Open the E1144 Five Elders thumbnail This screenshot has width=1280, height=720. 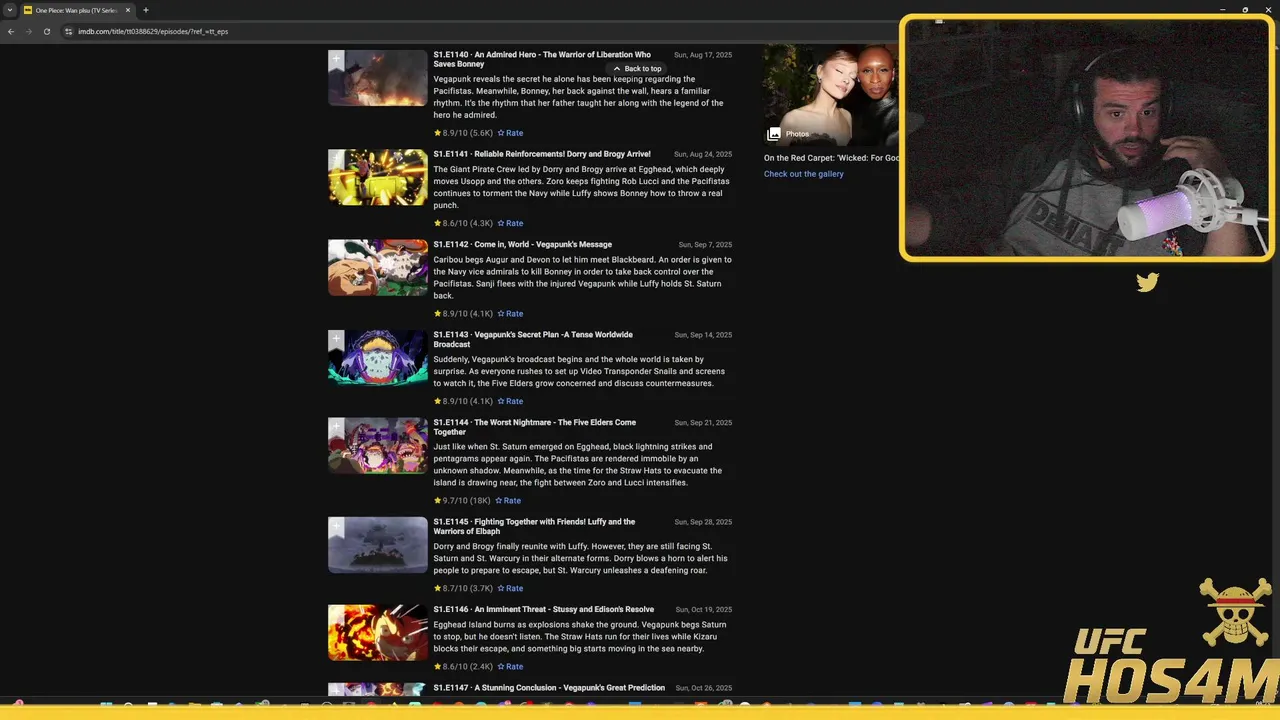tap(378, 445)
